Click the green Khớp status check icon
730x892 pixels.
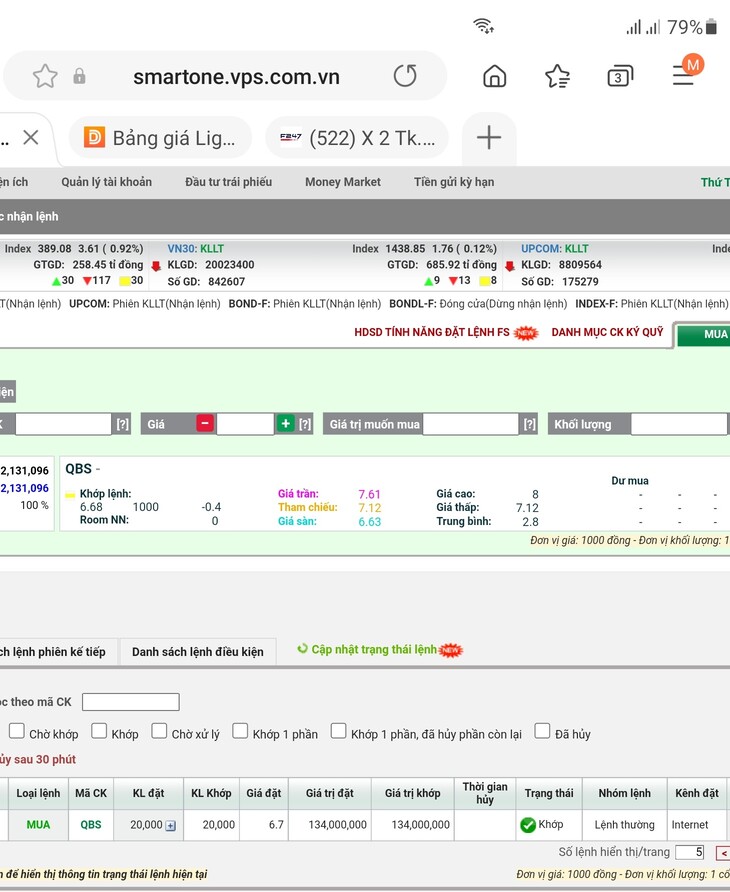[x=528, y=825]
